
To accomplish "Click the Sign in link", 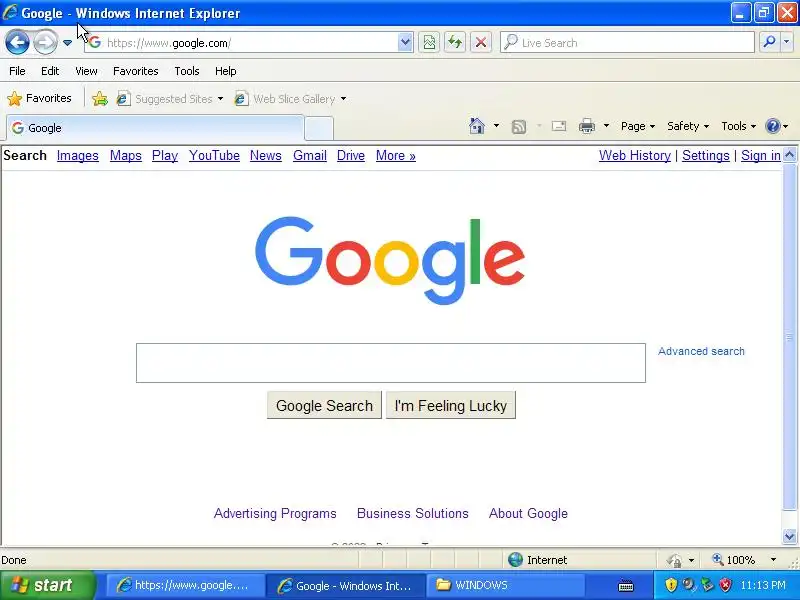I will 761,156.
